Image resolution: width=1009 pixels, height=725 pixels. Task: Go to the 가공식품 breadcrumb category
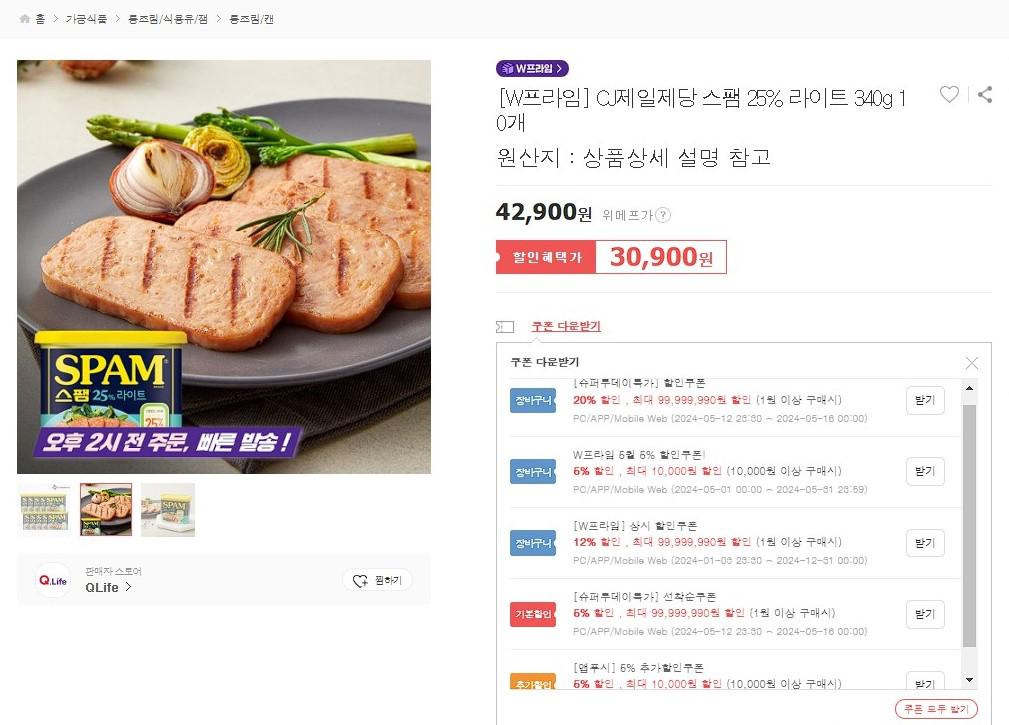pyautogui.click(x=86, y=19)
